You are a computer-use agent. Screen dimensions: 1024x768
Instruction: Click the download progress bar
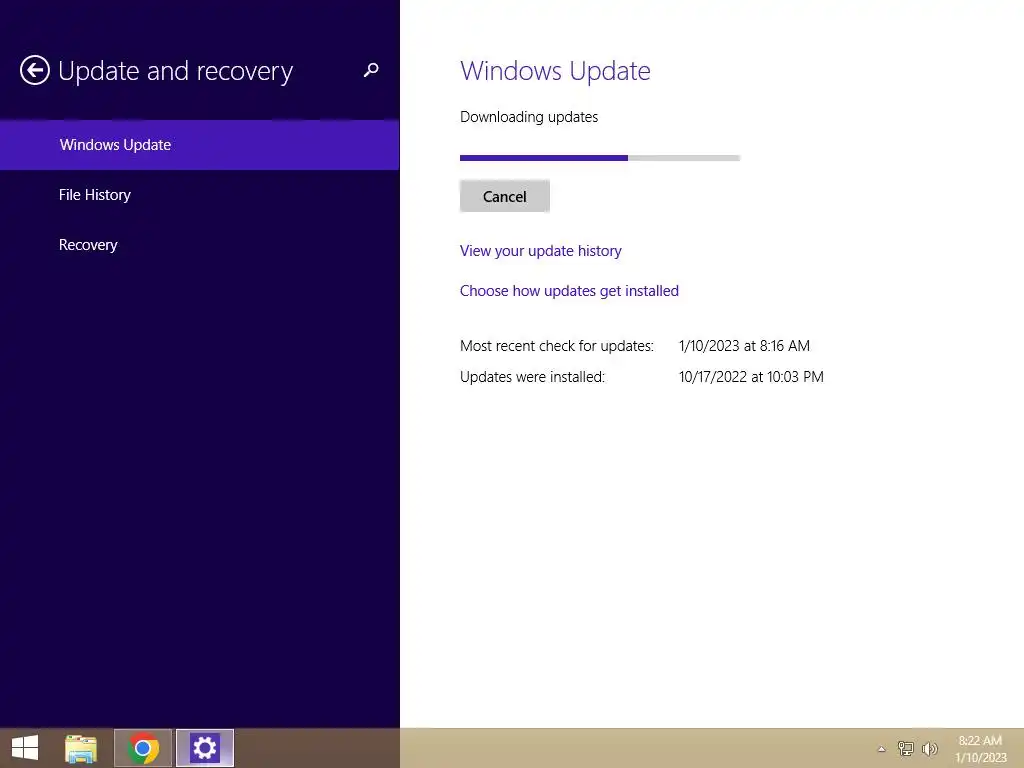point(600,158)
